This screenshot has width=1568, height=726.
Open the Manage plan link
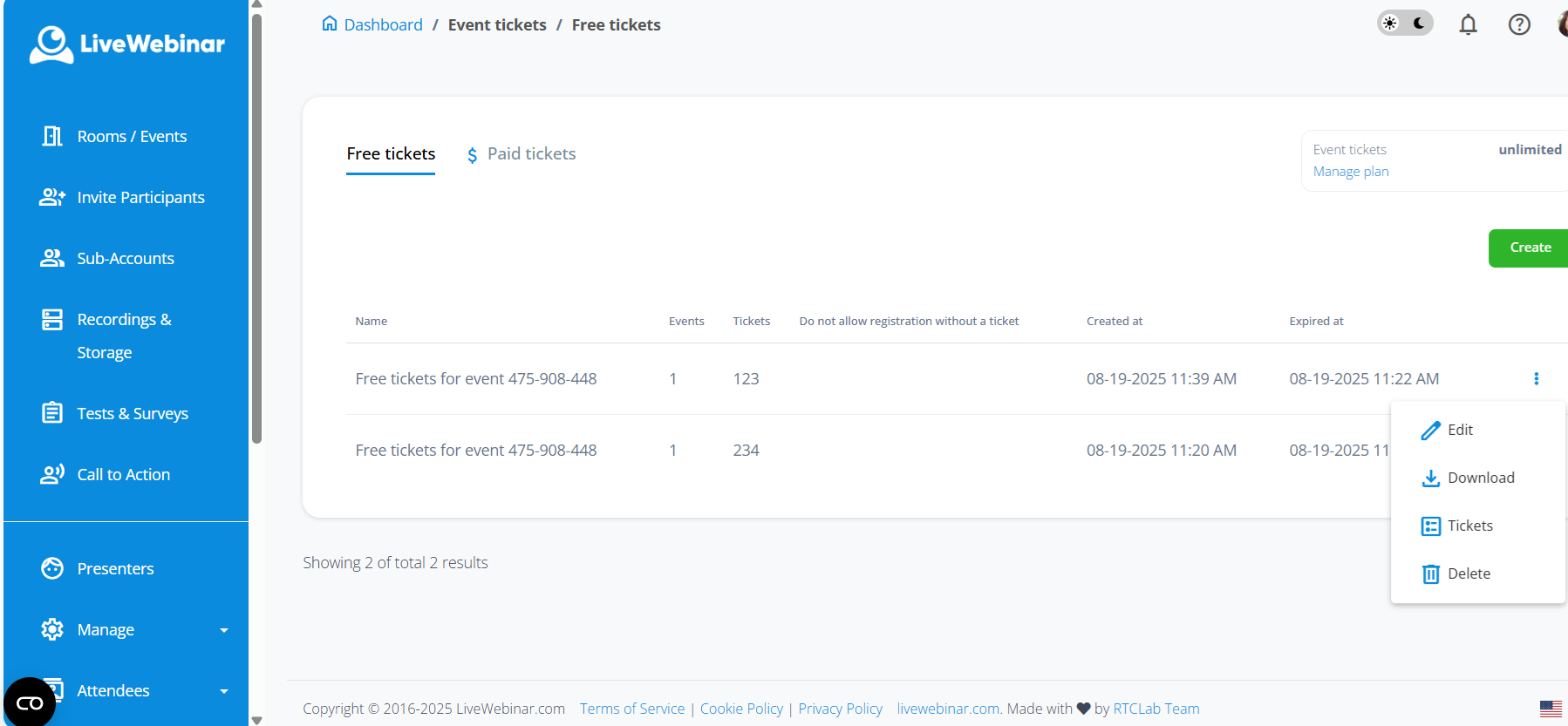point(1350,172)
